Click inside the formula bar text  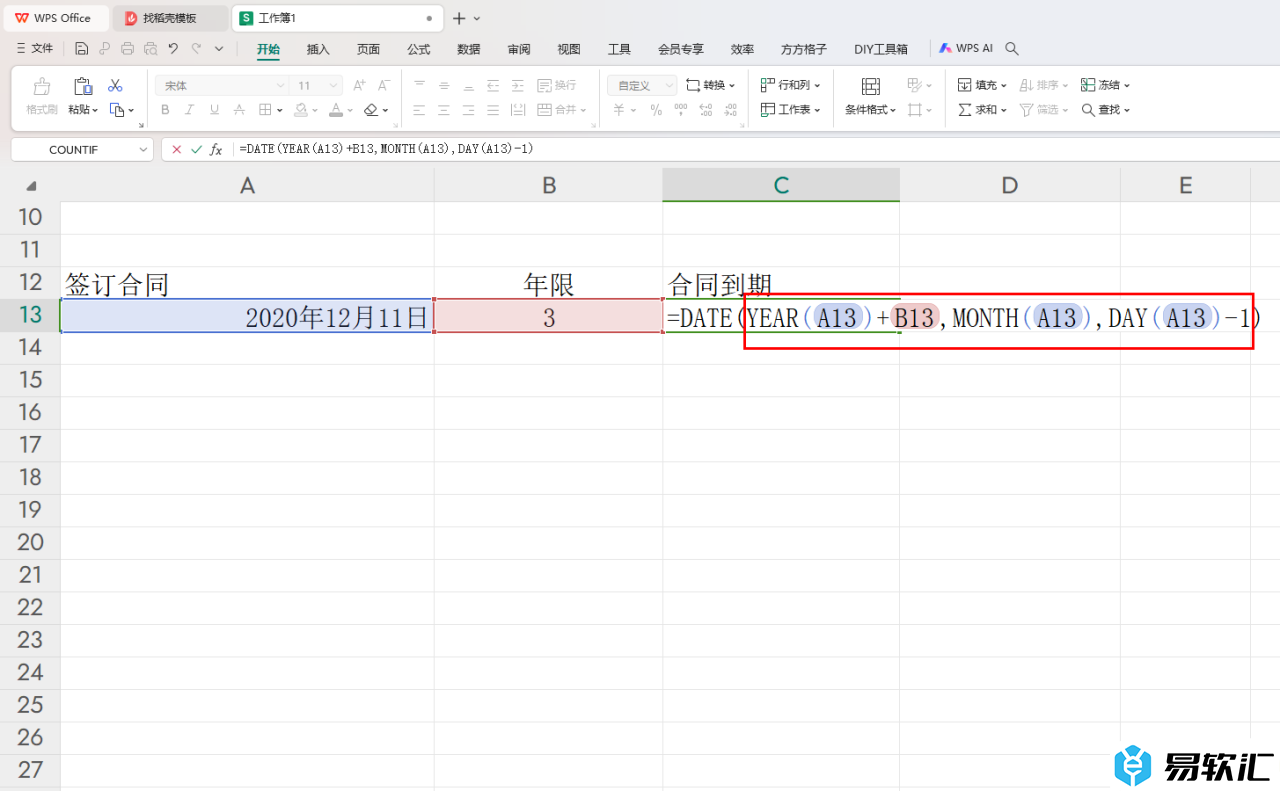386,149
